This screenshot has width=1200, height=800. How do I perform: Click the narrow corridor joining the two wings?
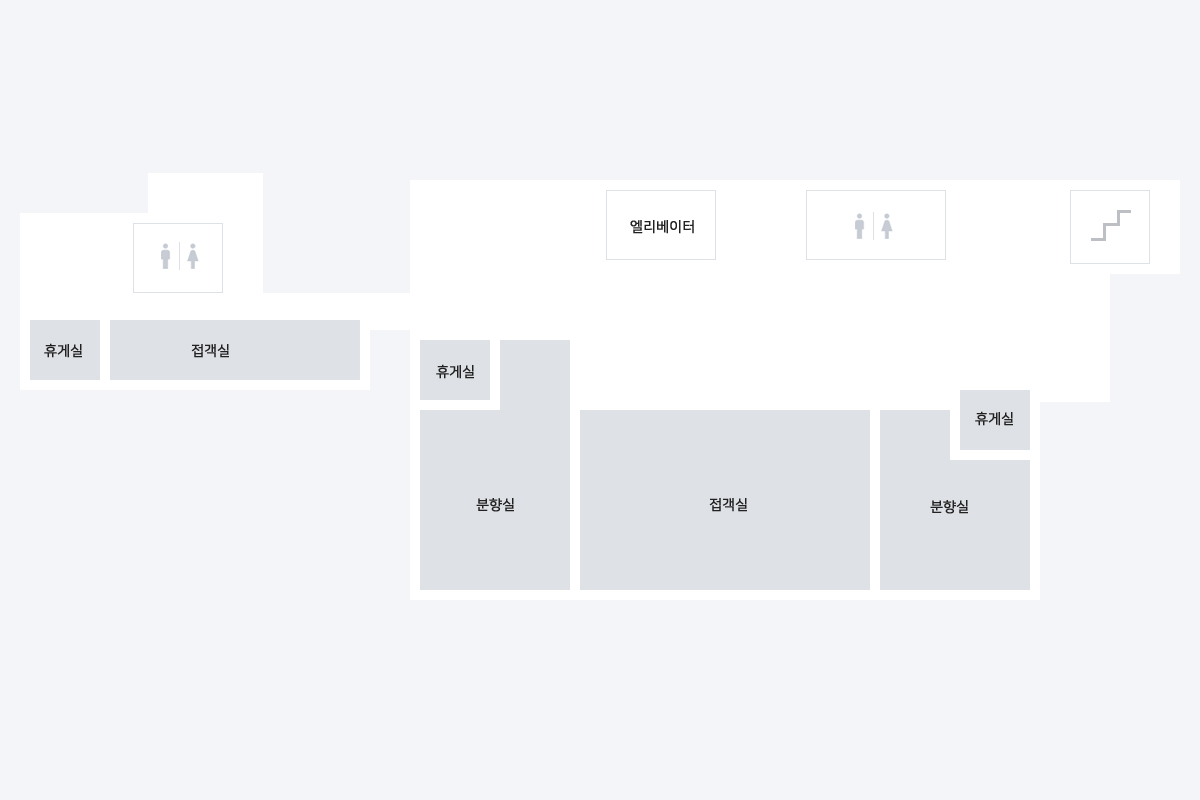tap(390, 311)
